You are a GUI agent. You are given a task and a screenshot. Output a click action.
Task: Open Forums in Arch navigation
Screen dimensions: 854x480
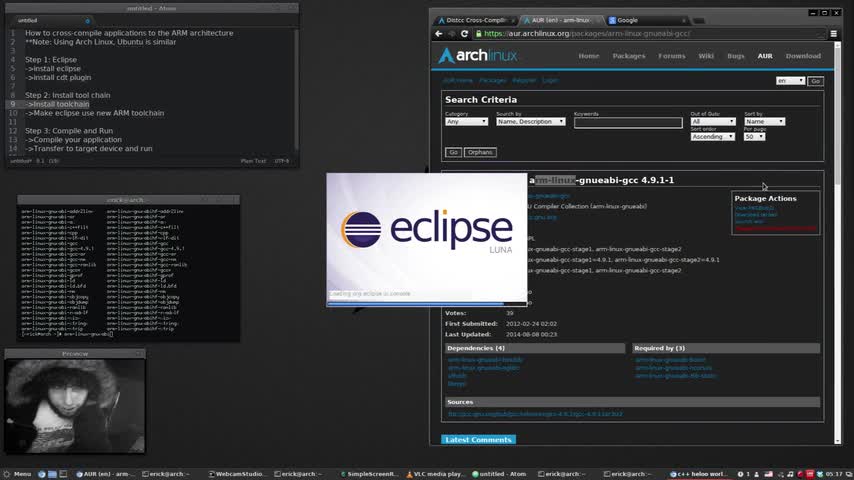pos(672,56)
